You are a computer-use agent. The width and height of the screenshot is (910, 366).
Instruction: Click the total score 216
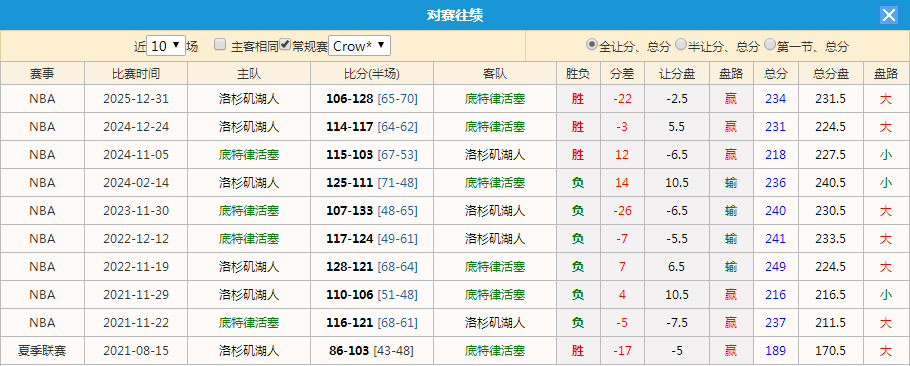pos(775,295)
